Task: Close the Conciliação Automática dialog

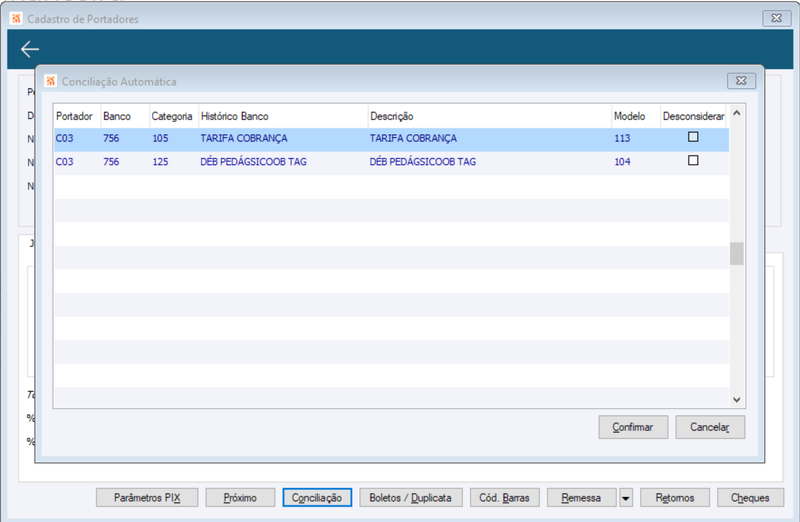Action: pyautogui.click(x=741, y=81)
